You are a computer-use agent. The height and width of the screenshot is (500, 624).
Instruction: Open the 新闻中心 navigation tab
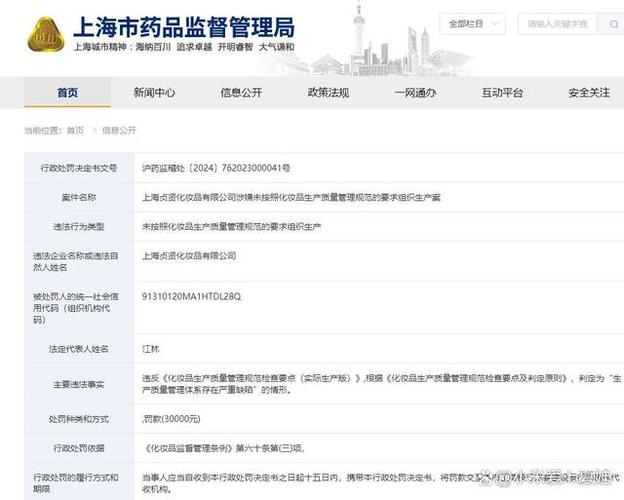[x=154, y=93]
